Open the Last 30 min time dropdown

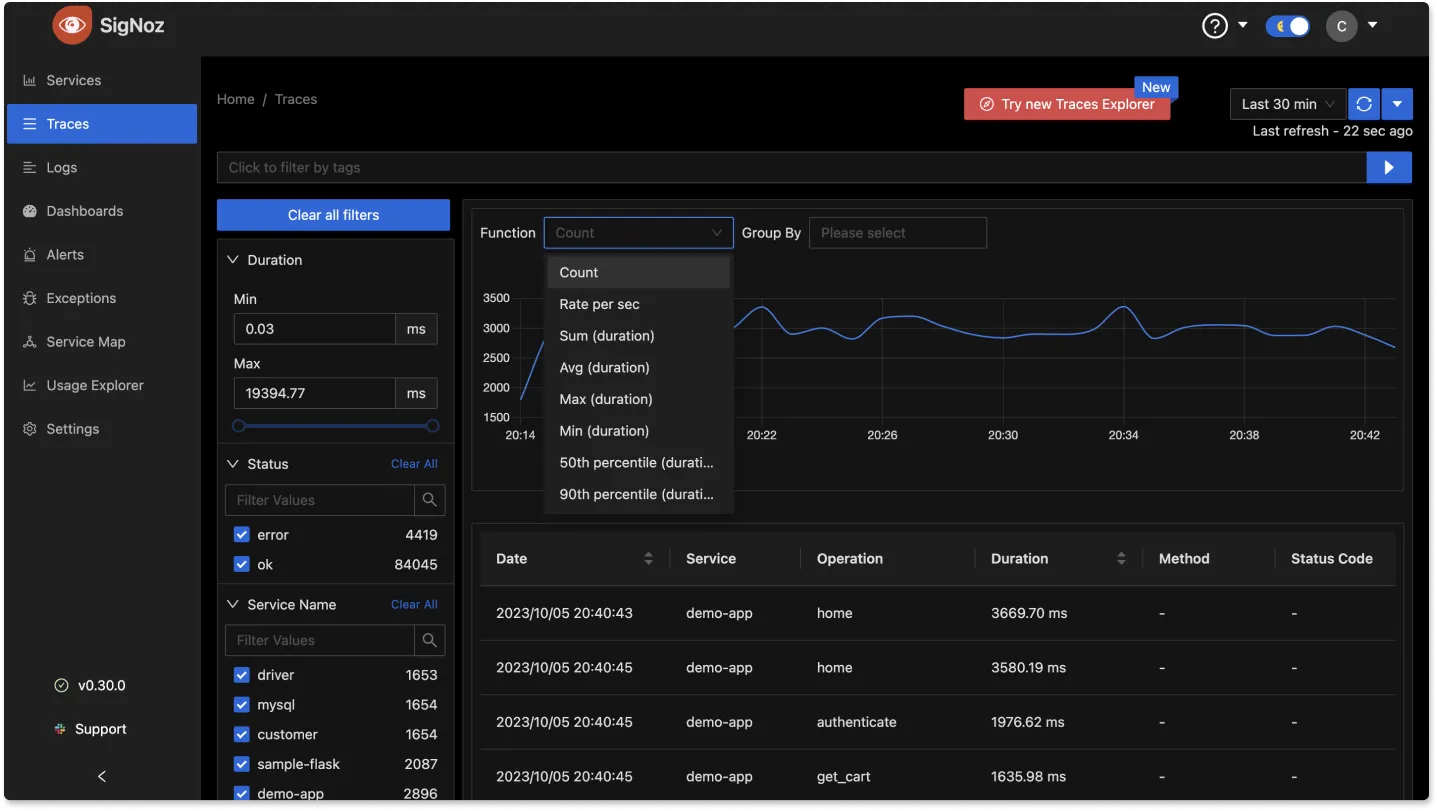(1288, 104)
